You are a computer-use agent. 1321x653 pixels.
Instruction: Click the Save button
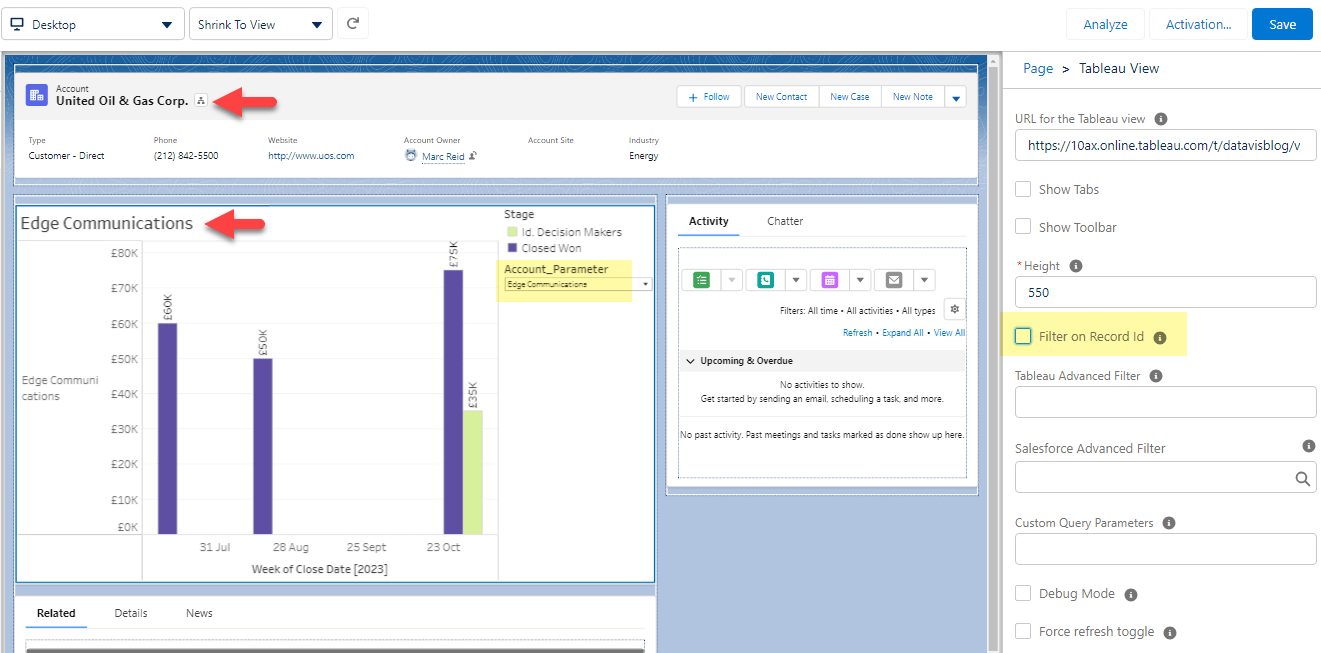(1282, 24)
